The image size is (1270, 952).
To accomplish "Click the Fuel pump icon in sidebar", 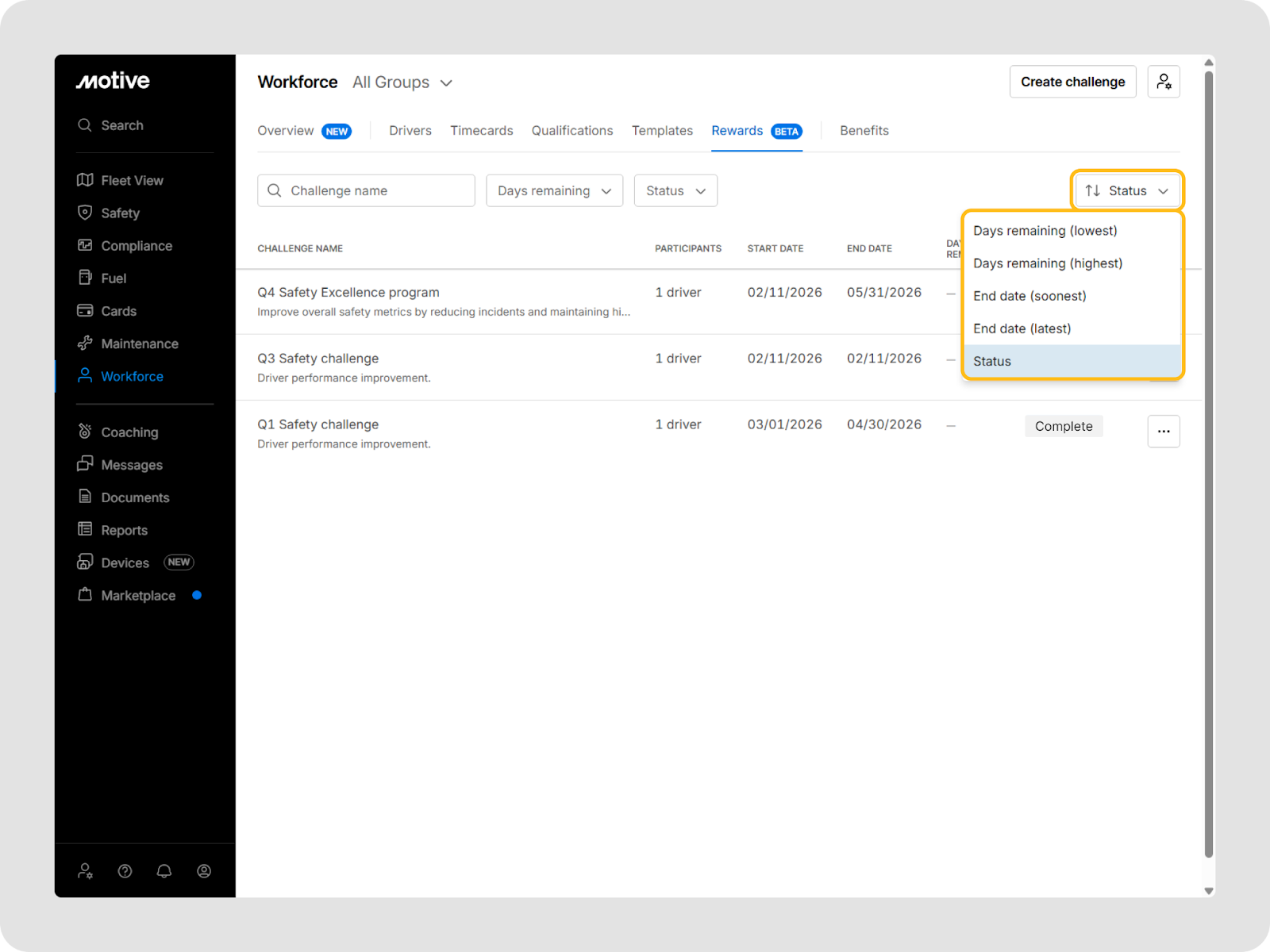I will point(85,278).
